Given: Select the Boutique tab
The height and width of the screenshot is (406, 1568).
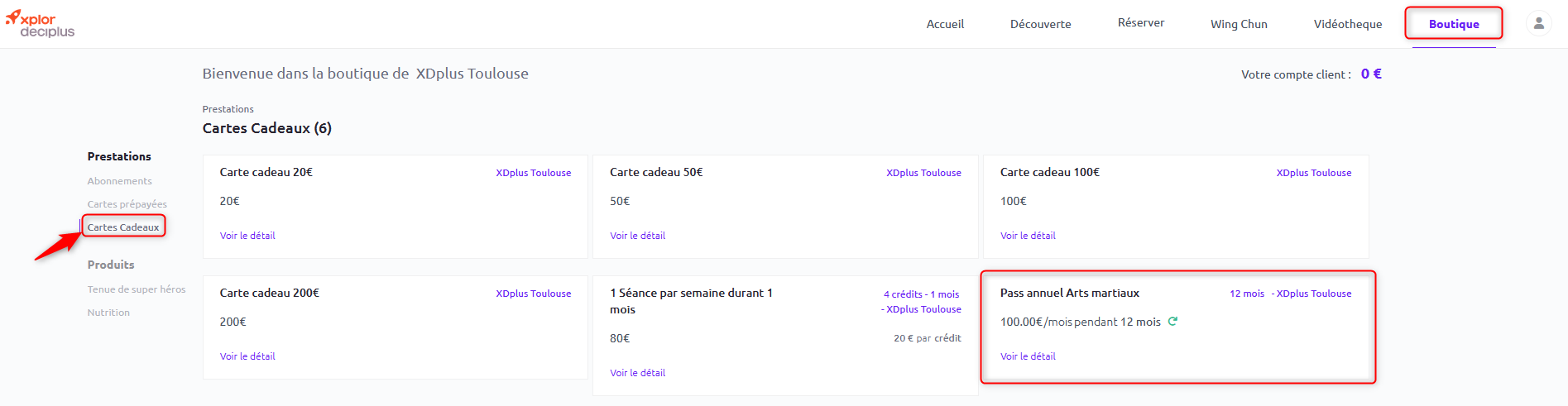Looking at the screenshot, I should point(1454,24).
